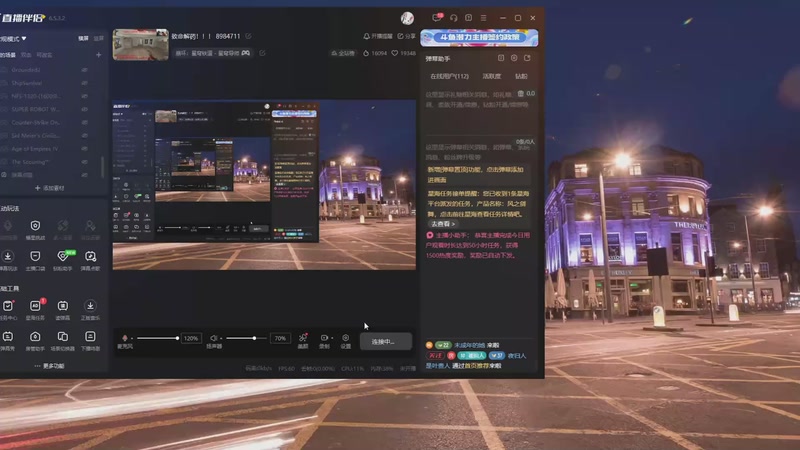This screenshot has width=800, height=450.
Task: Switch to the 横屏 landscape tab
Action: click(83, 38)
